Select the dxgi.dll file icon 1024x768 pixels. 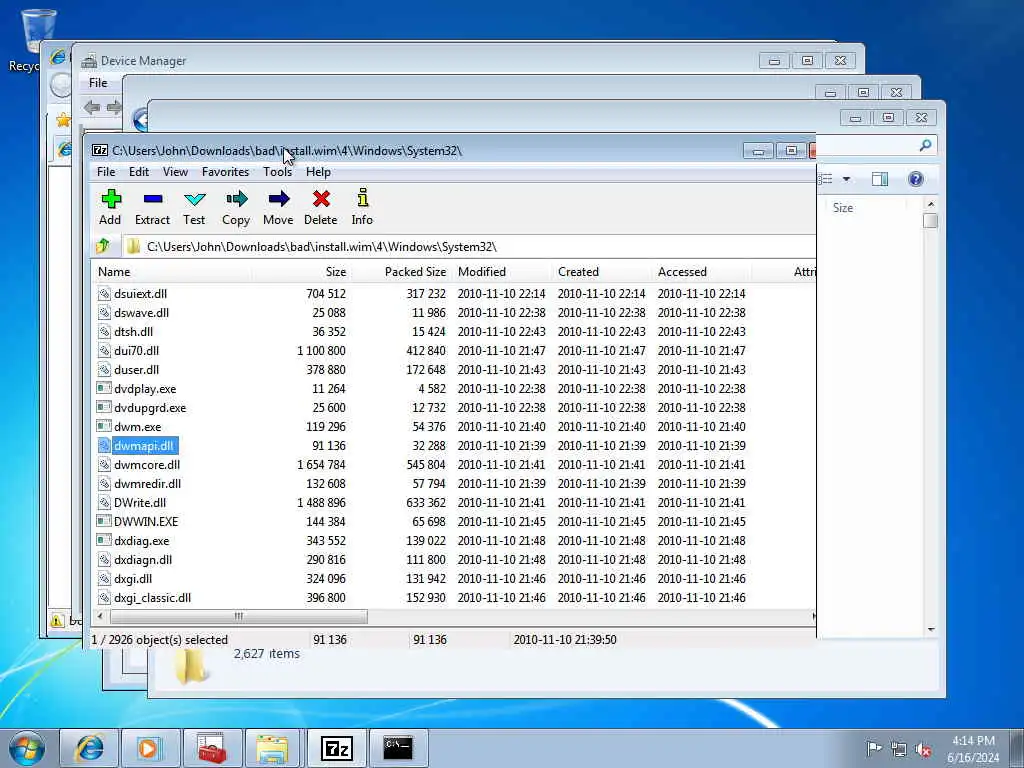(x=104, y=579)
